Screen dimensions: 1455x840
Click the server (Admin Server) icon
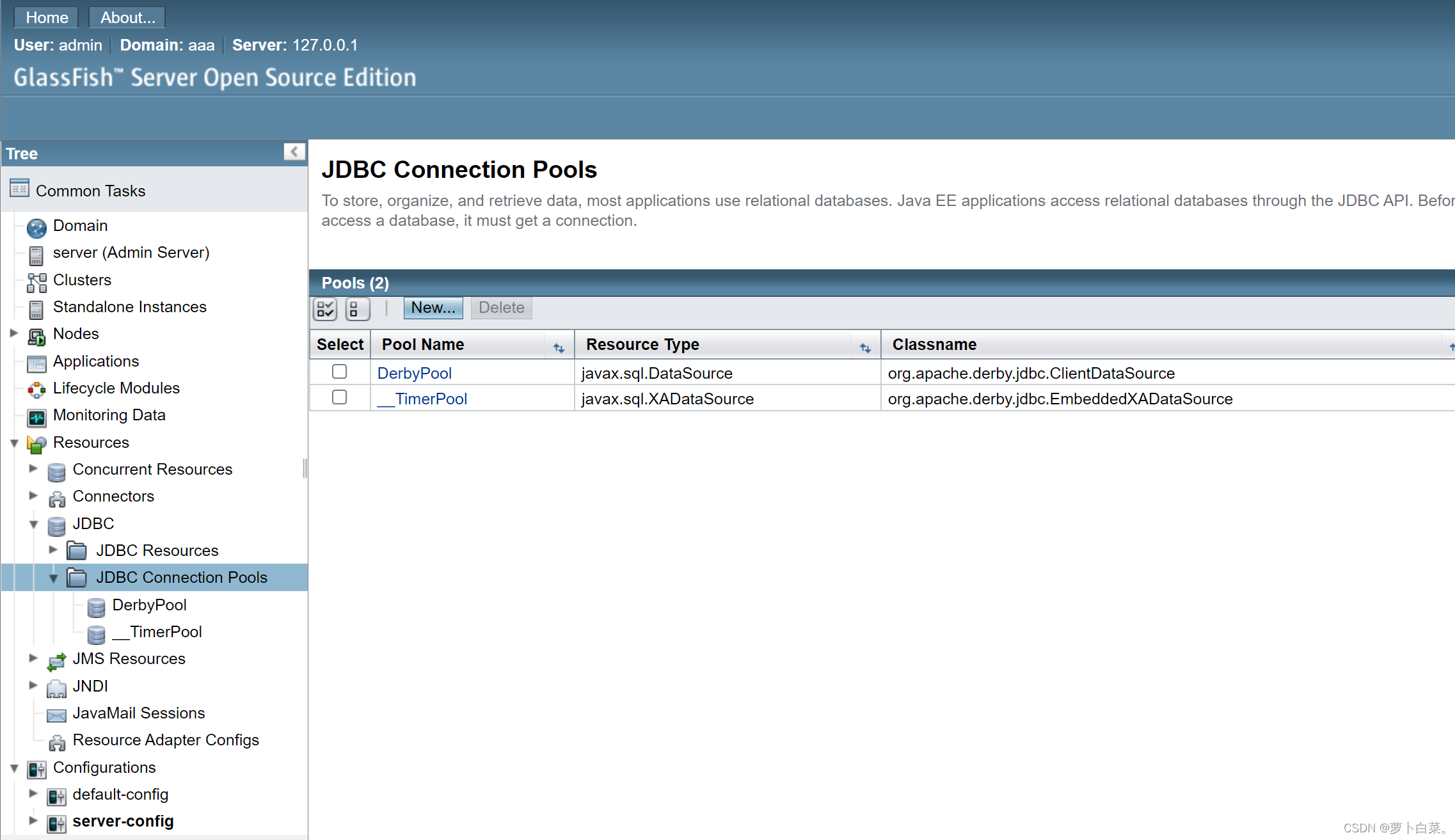(36, 255)
